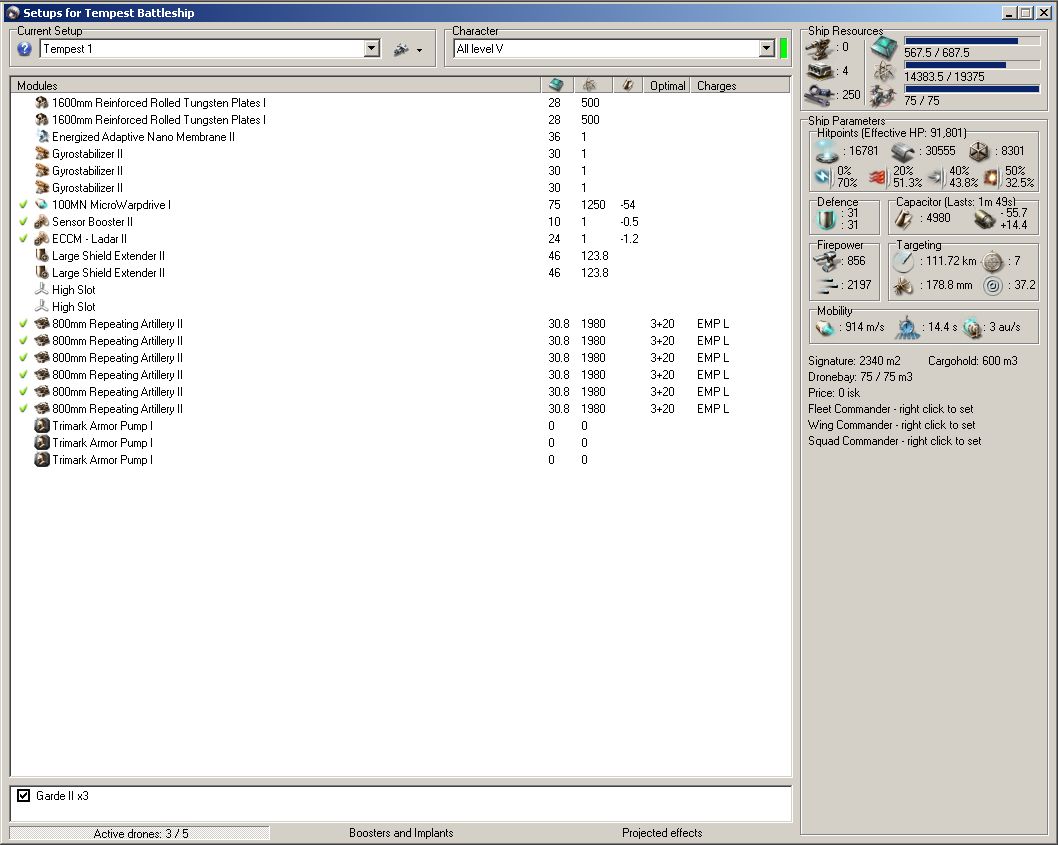The height and width of the screenshot is (845, 1058).
Task: Toggle active checkmark on ECCM - Ladar II
Action: coord(24,238)
